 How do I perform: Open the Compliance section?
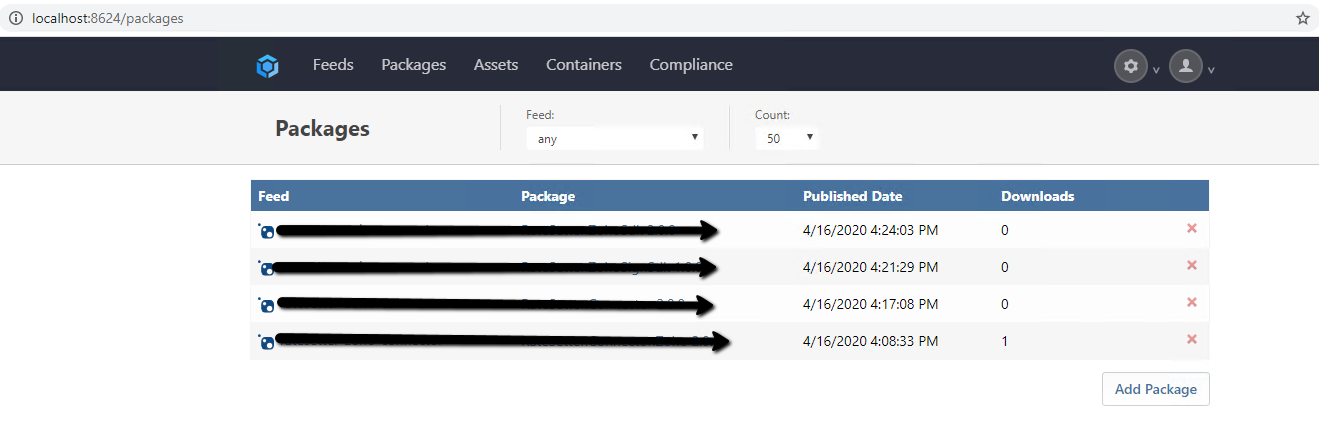click(x=691, y=65)
